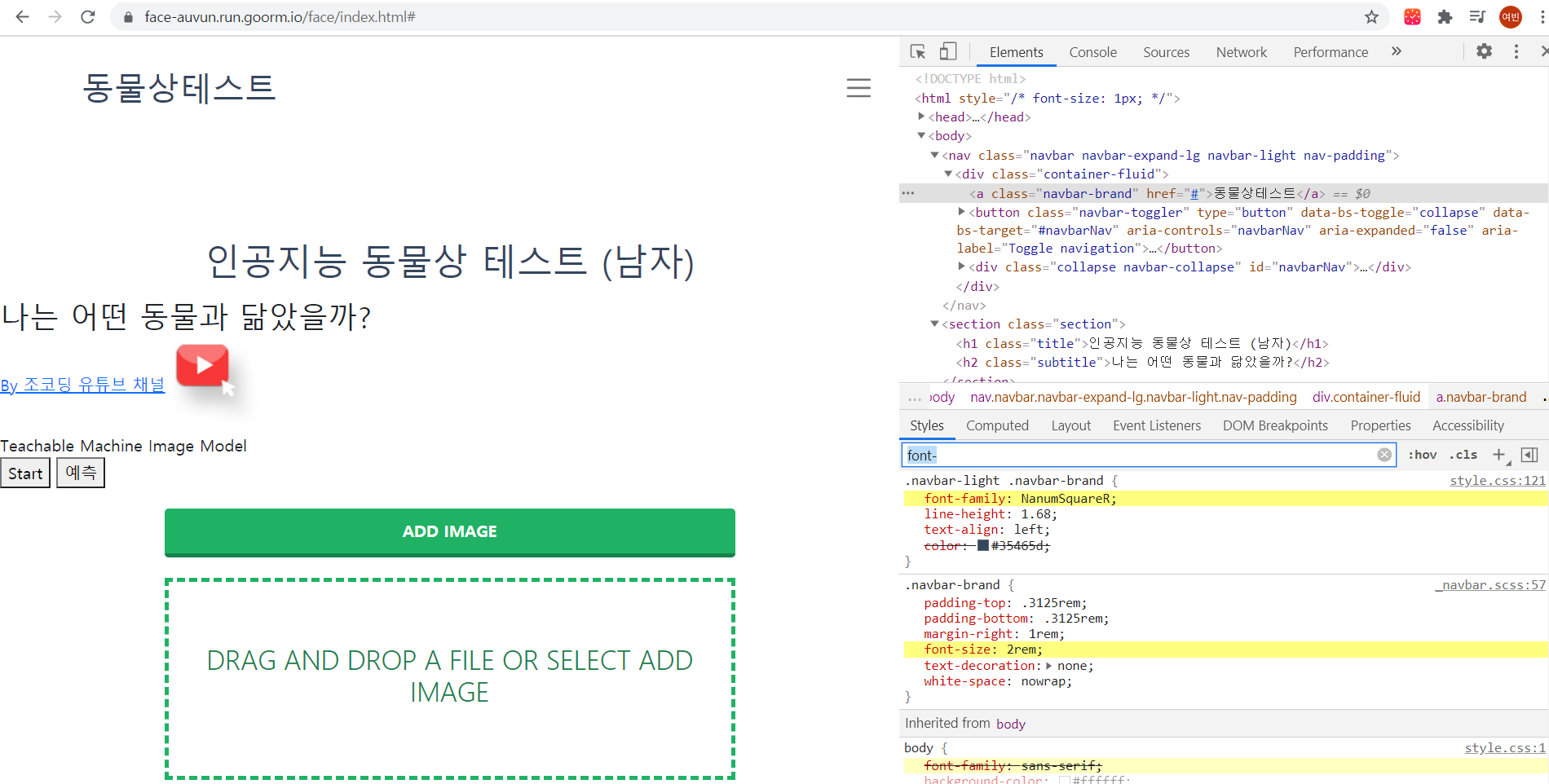
Task: Select the Styles pane tab
Action: tap(926, 425)
